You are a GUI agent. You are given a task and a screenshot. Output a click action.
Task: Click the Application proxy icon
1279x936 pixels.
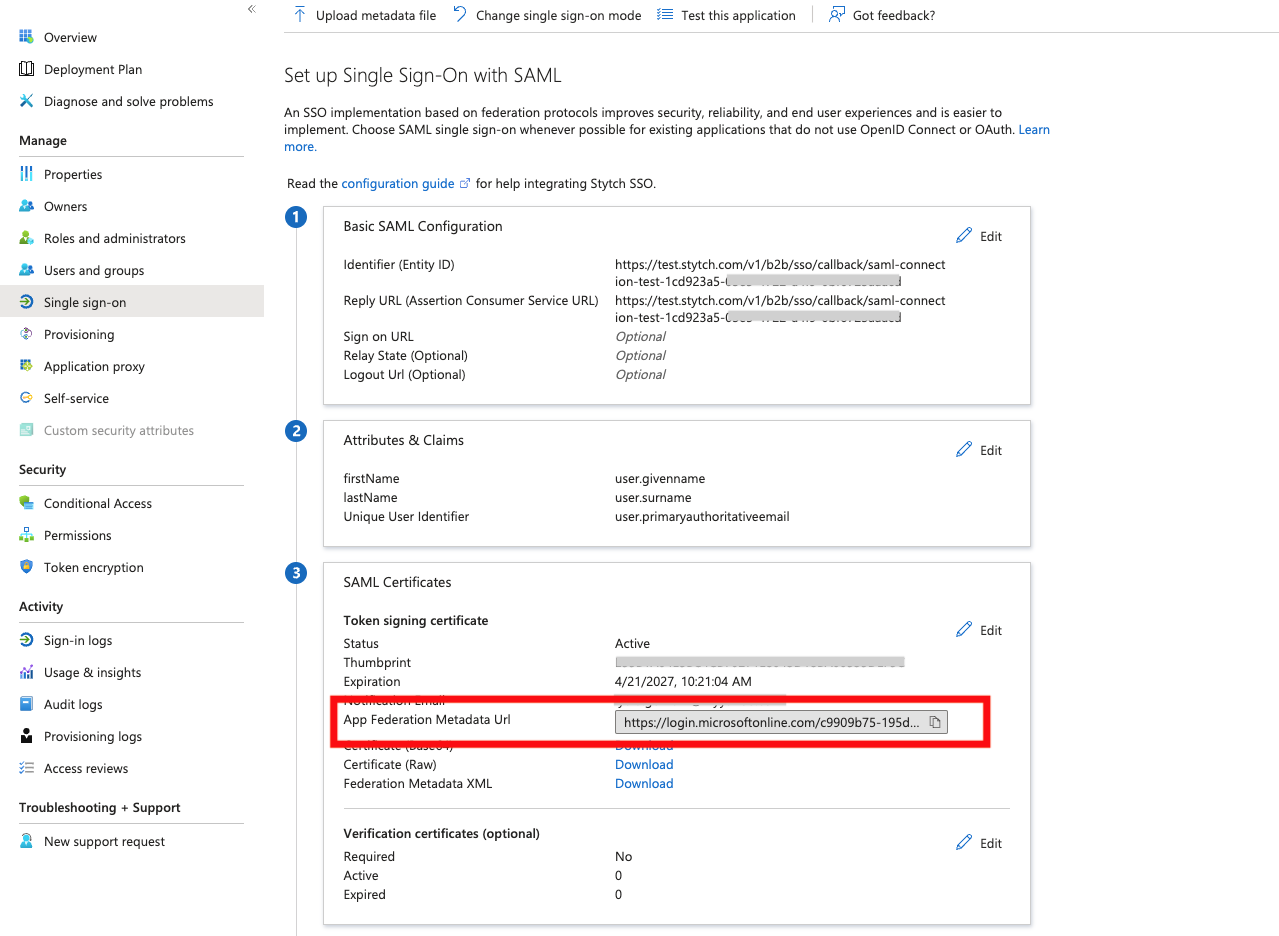(x=26, y=366)
